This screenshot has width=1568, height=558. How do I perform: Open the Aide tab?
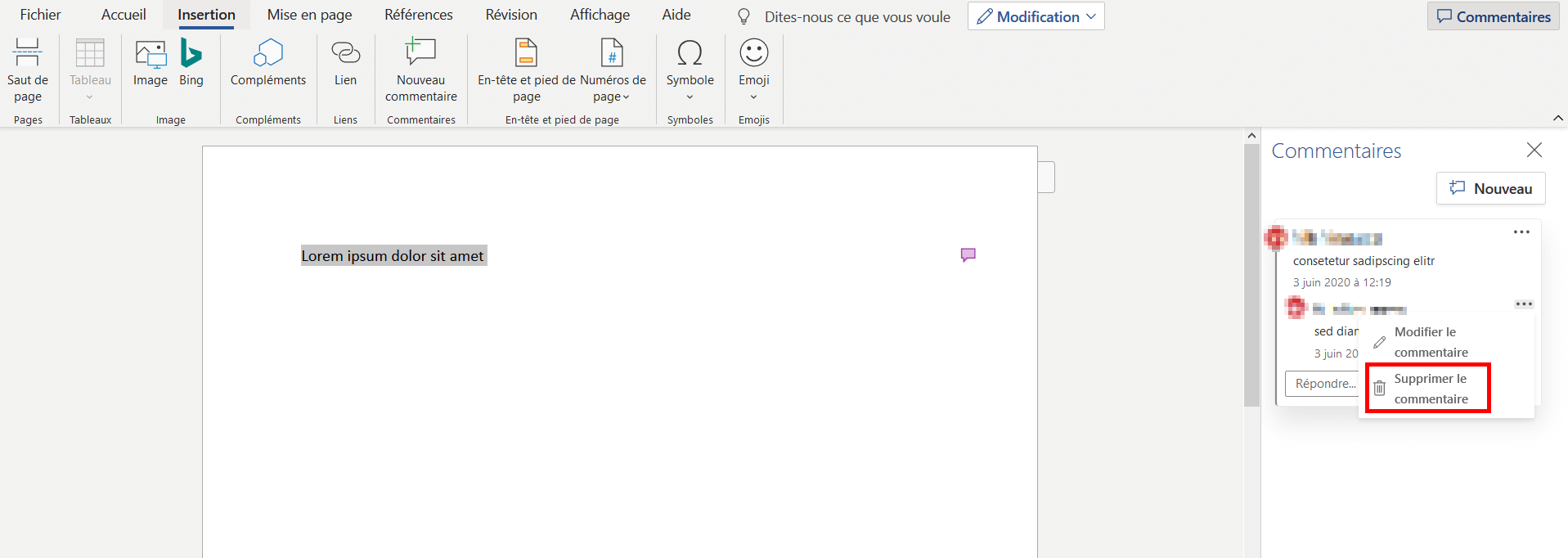tap(676, 15)
